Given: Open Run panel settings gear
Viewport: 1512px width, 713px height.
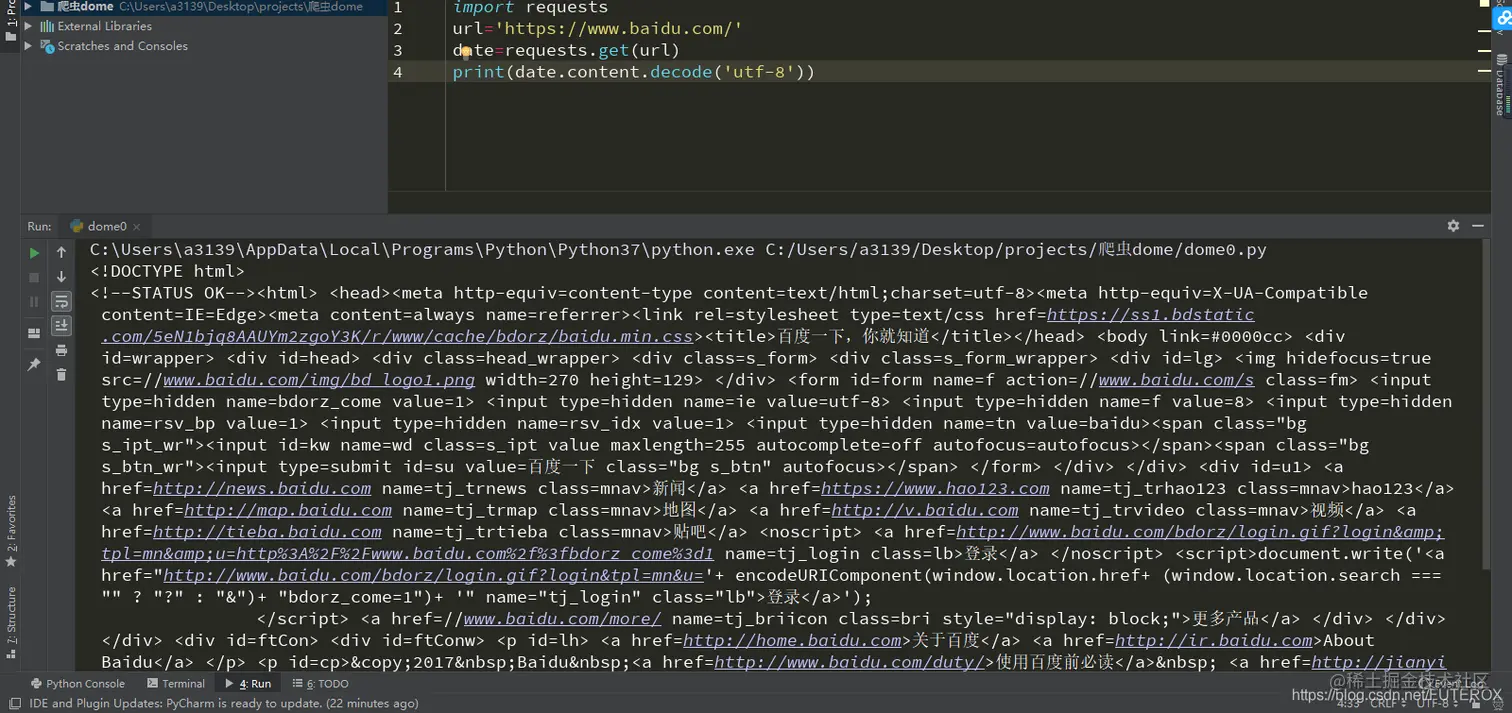Looking at the screenshot, I should (x=1453, y=226).
